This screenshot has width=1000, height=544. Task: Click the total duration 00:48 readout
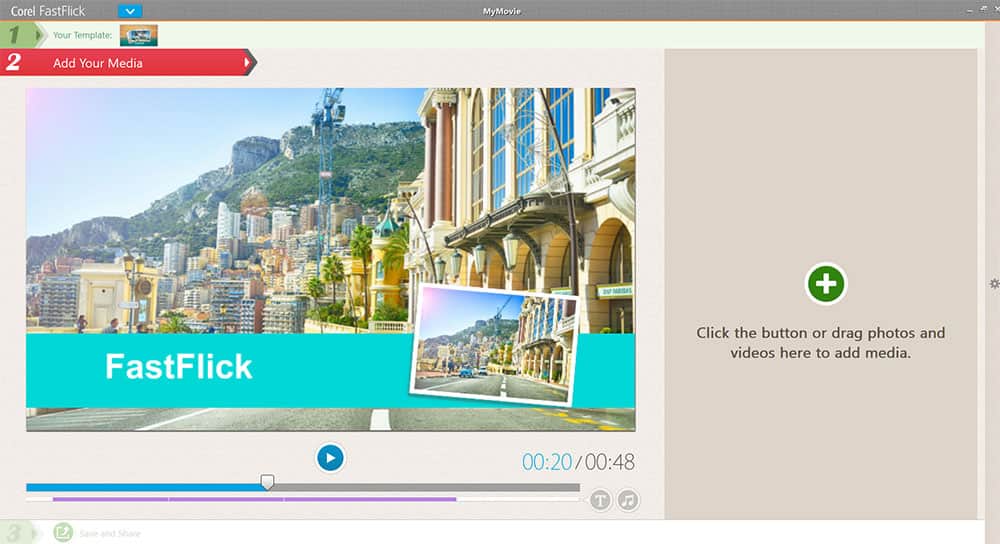pyautogui.click(x=610, y=462)
